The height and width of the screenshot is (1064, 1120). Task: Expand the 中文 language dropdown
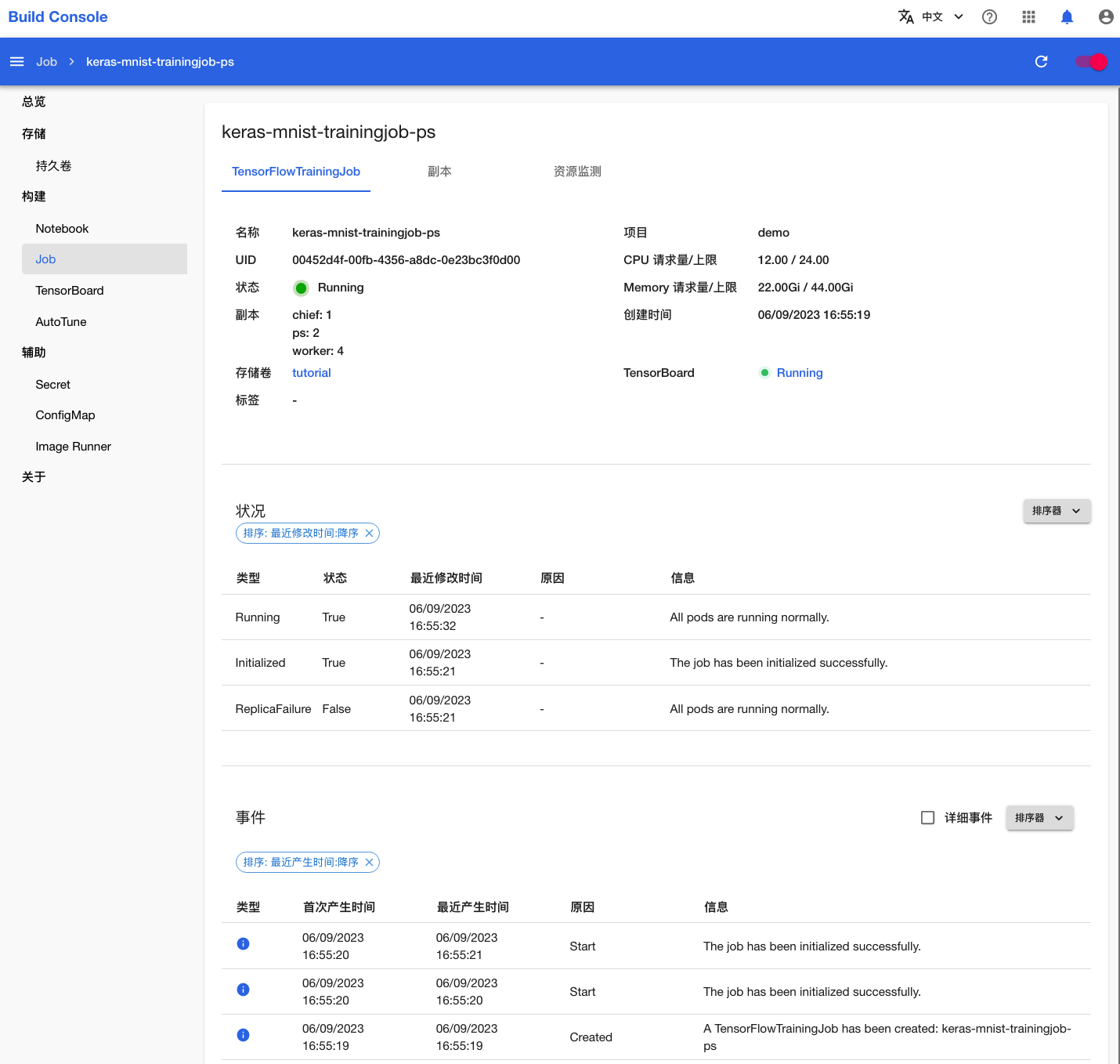(x=942, y=16)
